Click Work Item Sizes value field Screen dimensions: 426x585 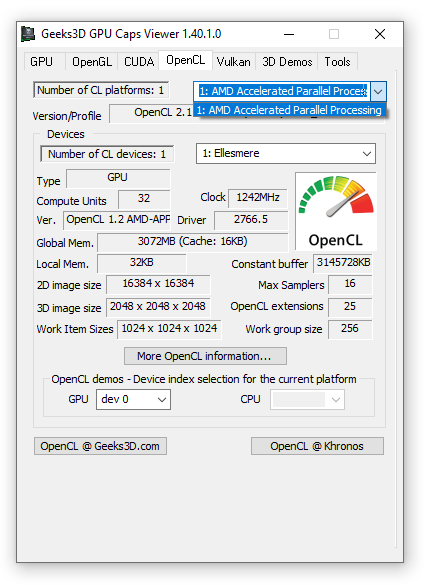tap(169, 329)
